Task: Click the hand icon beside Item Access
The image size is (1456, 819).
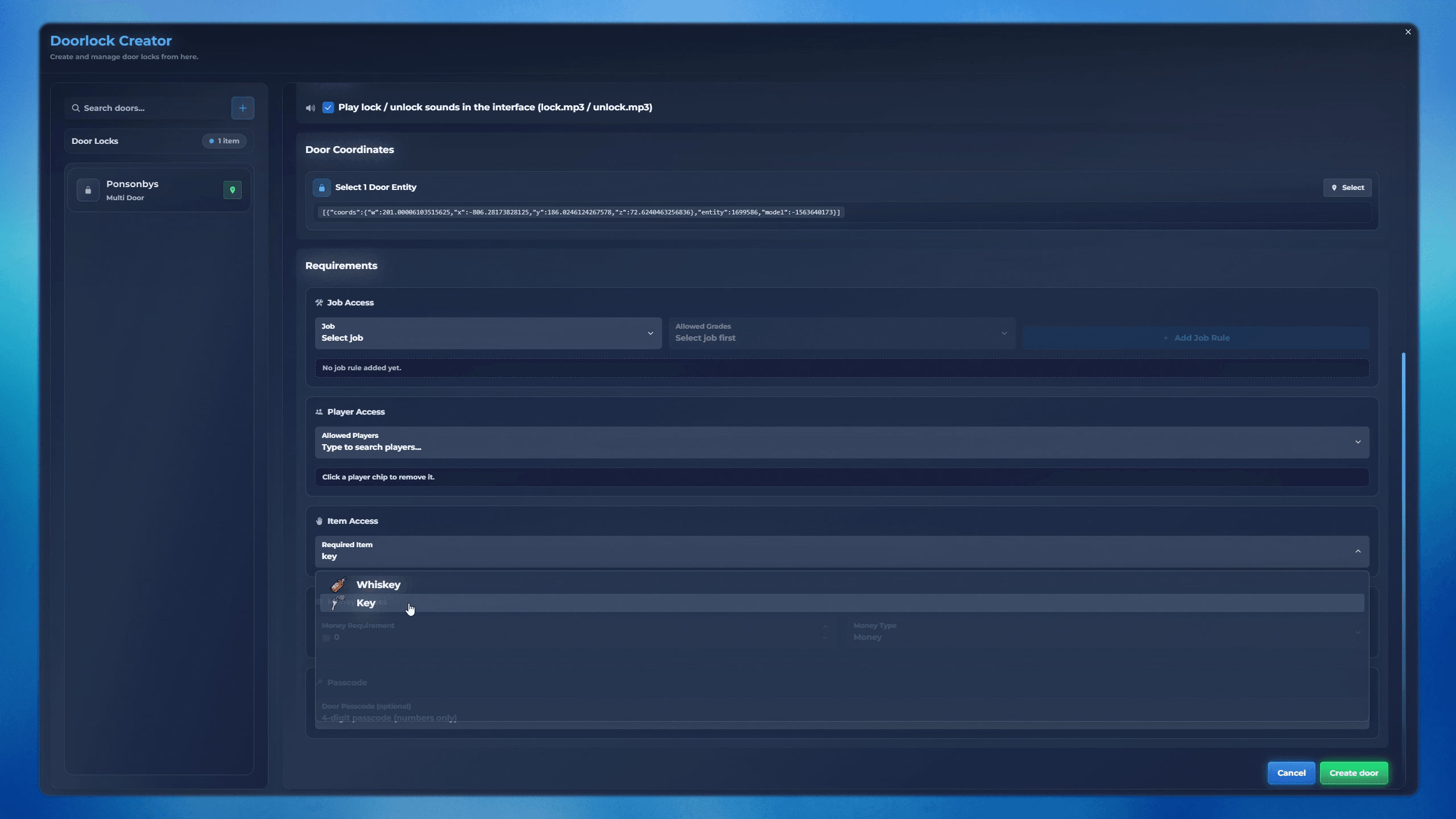Action: (319, 521)
